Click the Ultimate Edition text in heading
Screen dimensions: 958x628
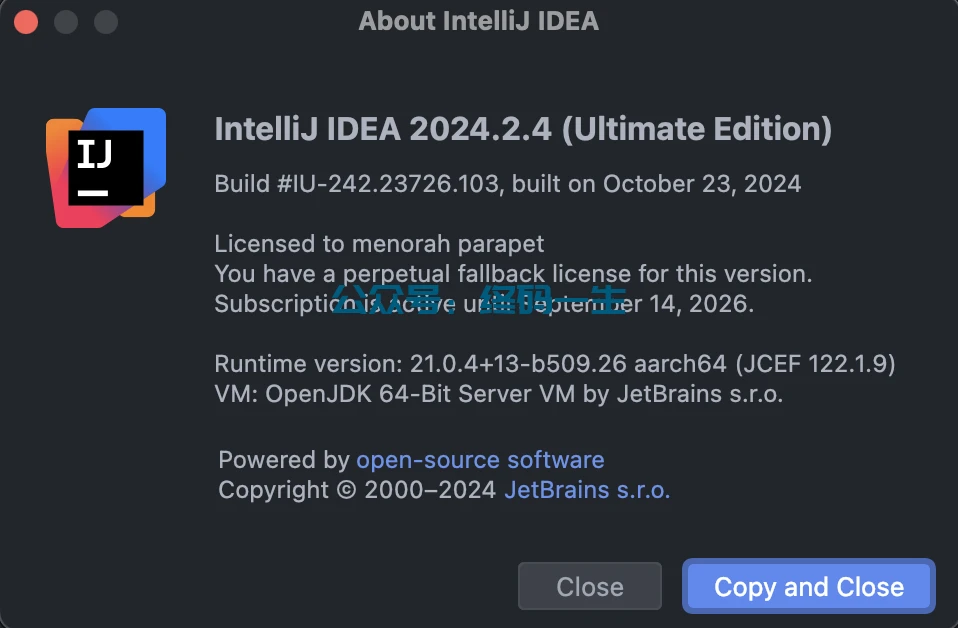697,129
